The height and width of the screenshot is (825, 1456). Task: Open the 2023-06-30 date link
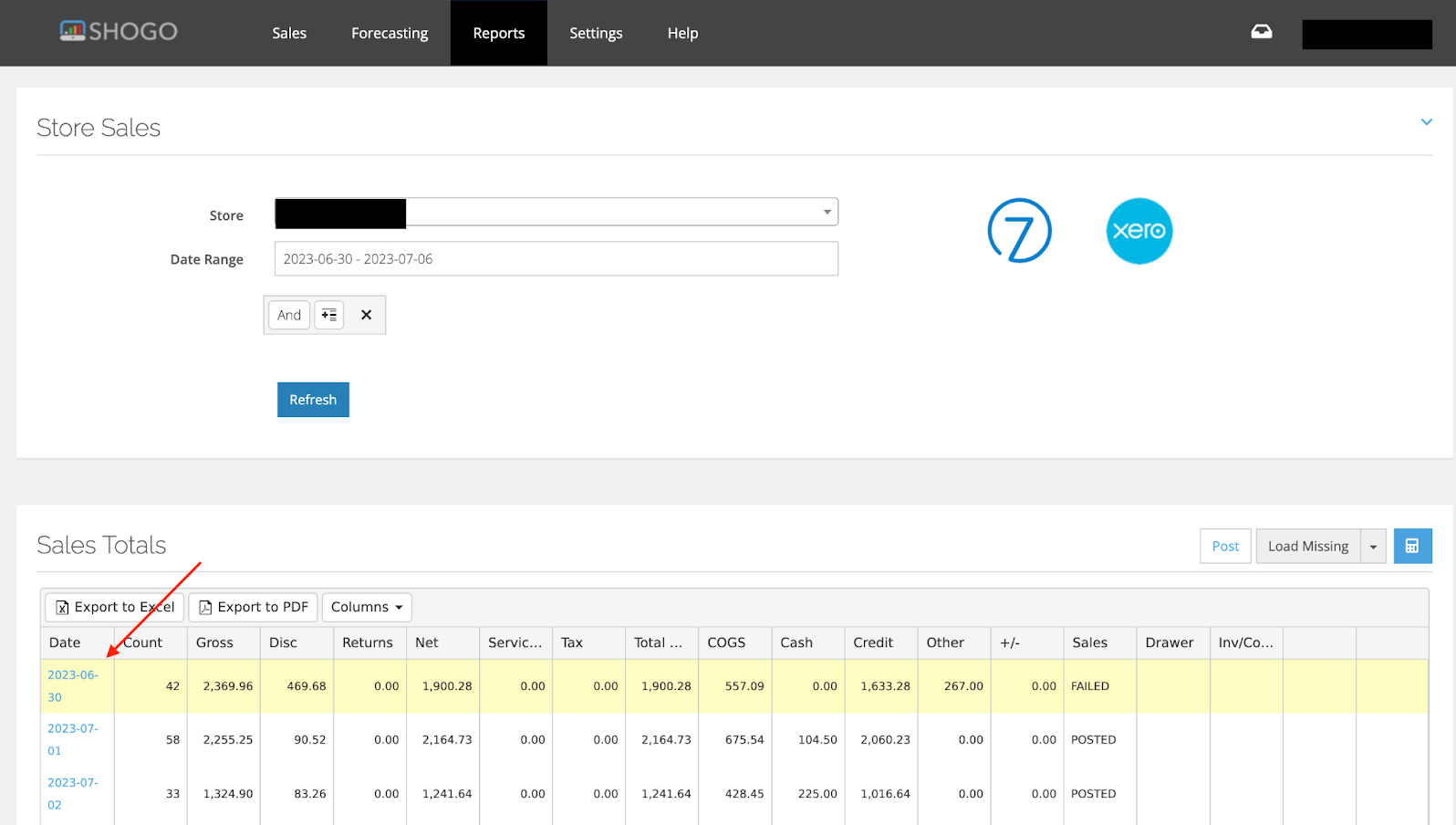tap(72, 685)
